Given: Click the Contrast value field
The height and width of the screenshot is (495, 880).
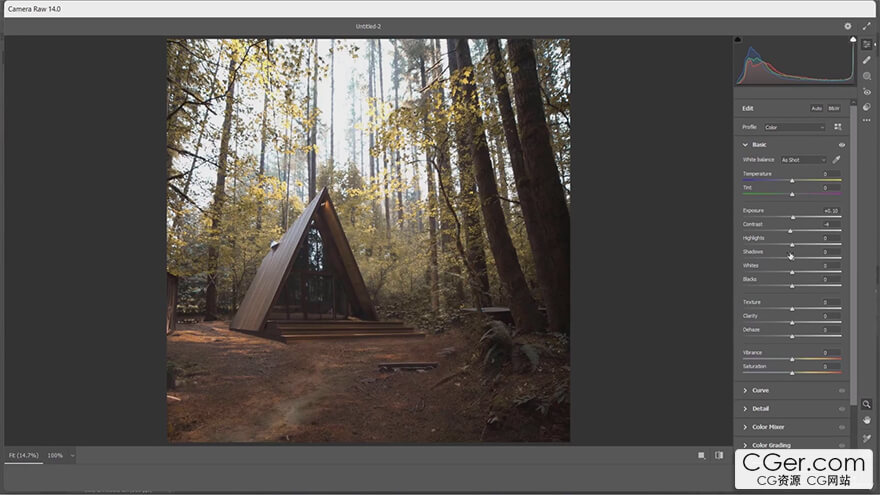Looking at the screenshot, I should tap(830, 224).
